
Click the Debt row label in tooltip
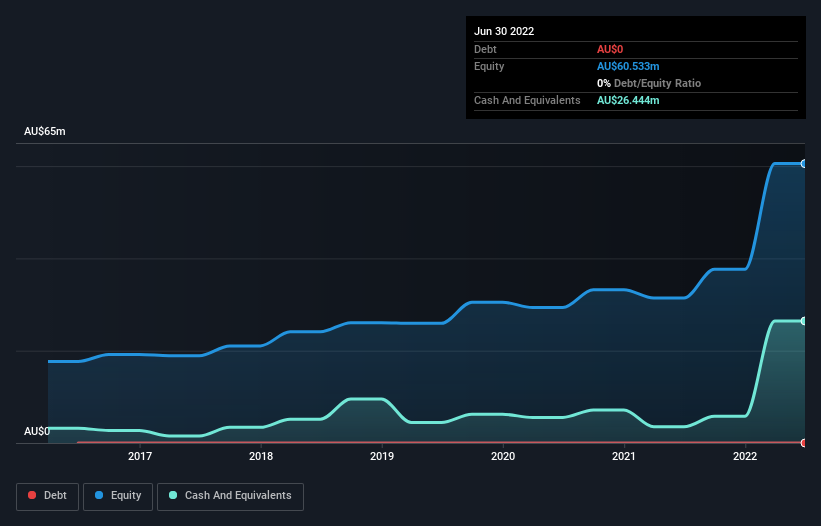pos(485,49)
